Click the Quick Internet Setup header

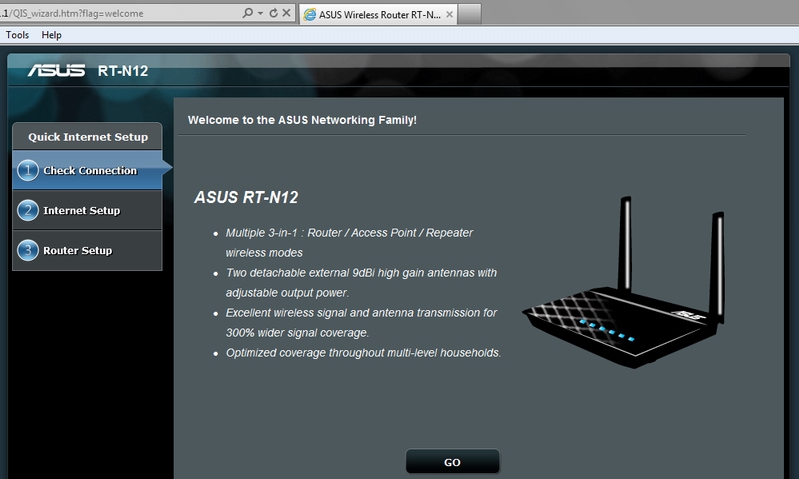point(88,137)
